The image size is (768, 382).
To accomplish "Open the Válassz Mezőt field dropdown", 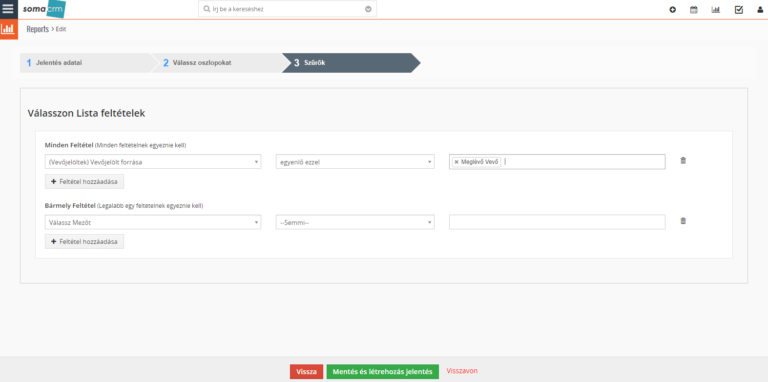I will [153, 222].
